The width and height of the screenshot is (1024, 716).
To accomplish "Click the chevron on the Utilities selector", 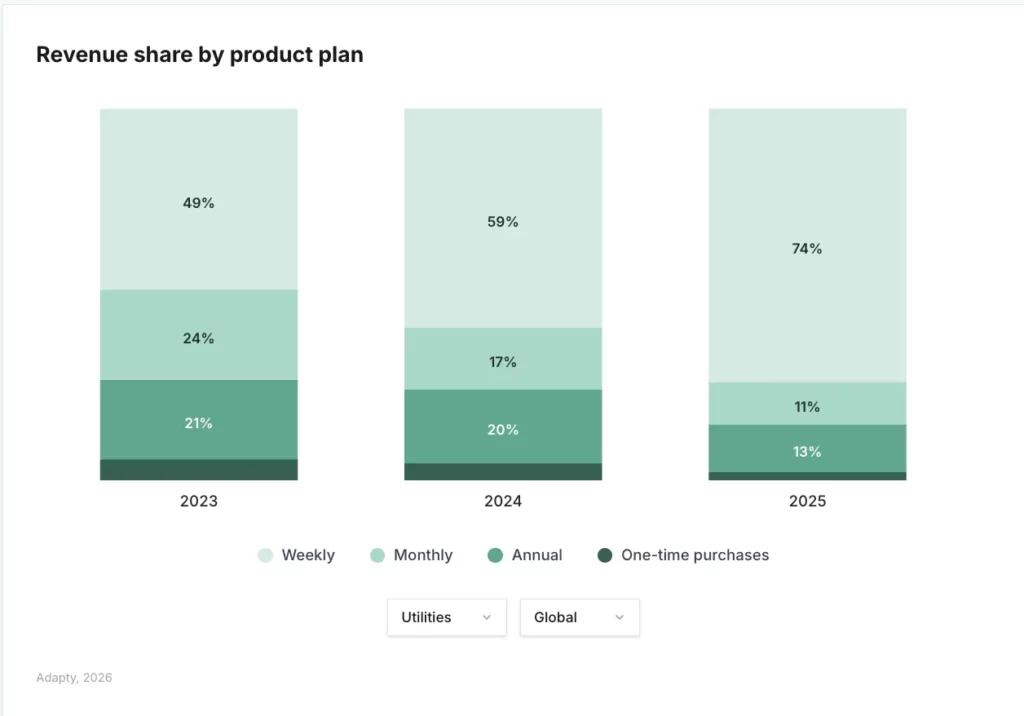I will [487, 617].
